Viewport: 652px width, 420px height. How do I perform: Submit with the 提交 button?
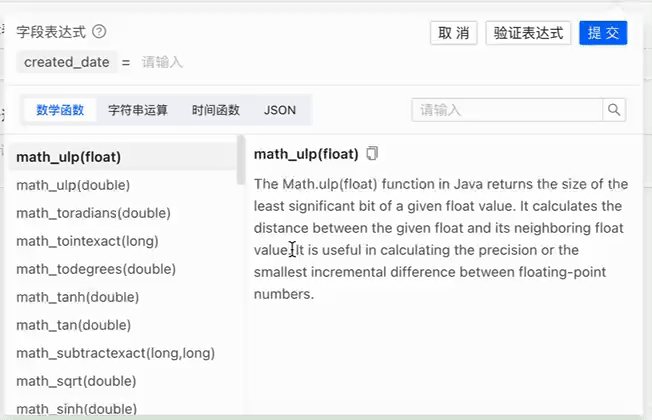(x=603, y=33)
